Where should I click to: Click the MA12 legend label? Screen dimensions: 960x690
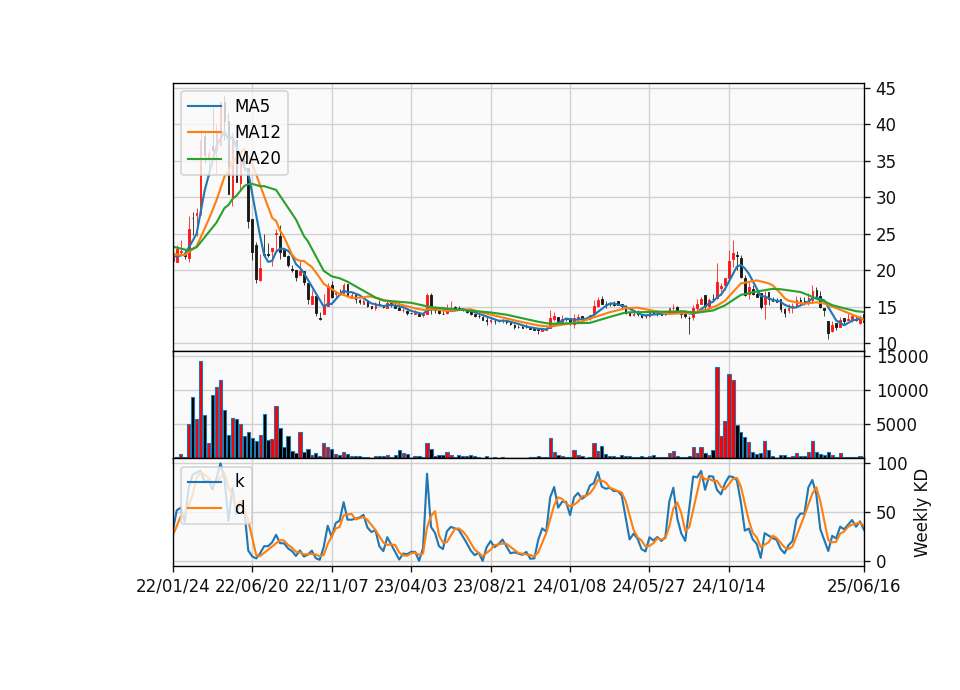(x=258, y=132)
